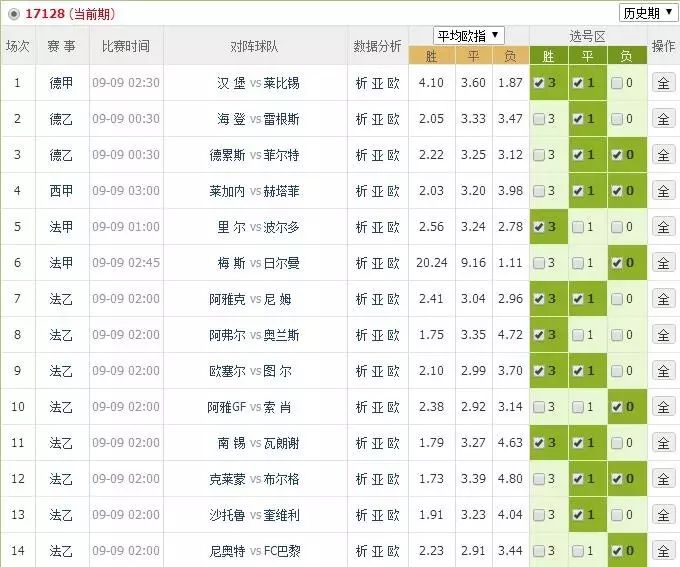Click team name 雷根斯 in match 2
The height and width of the screenshot is (567, 680).
point(281,119)
